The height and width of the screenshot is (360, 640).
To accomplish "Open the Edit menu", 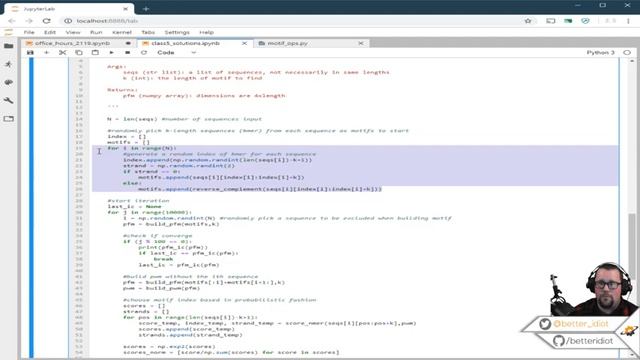I will 50,32.
